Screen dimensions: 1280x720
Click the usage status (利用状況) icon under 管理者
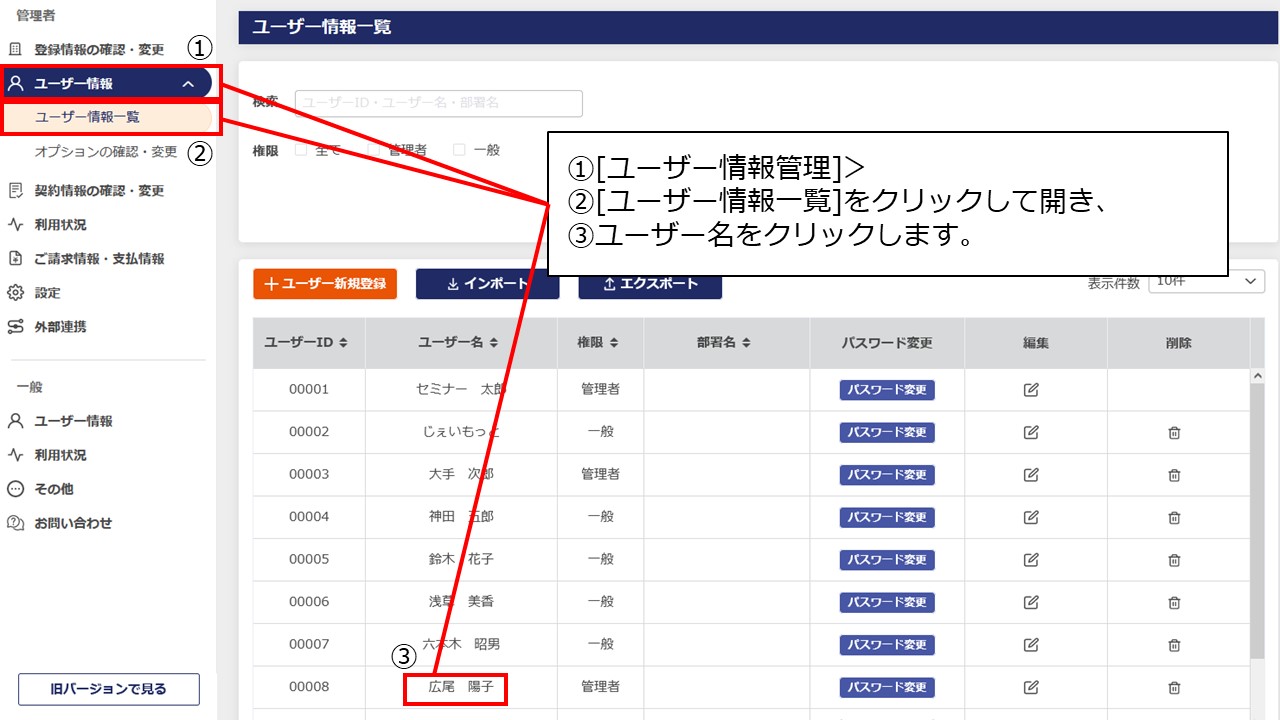pyautogui.click(x=15, y=225)
